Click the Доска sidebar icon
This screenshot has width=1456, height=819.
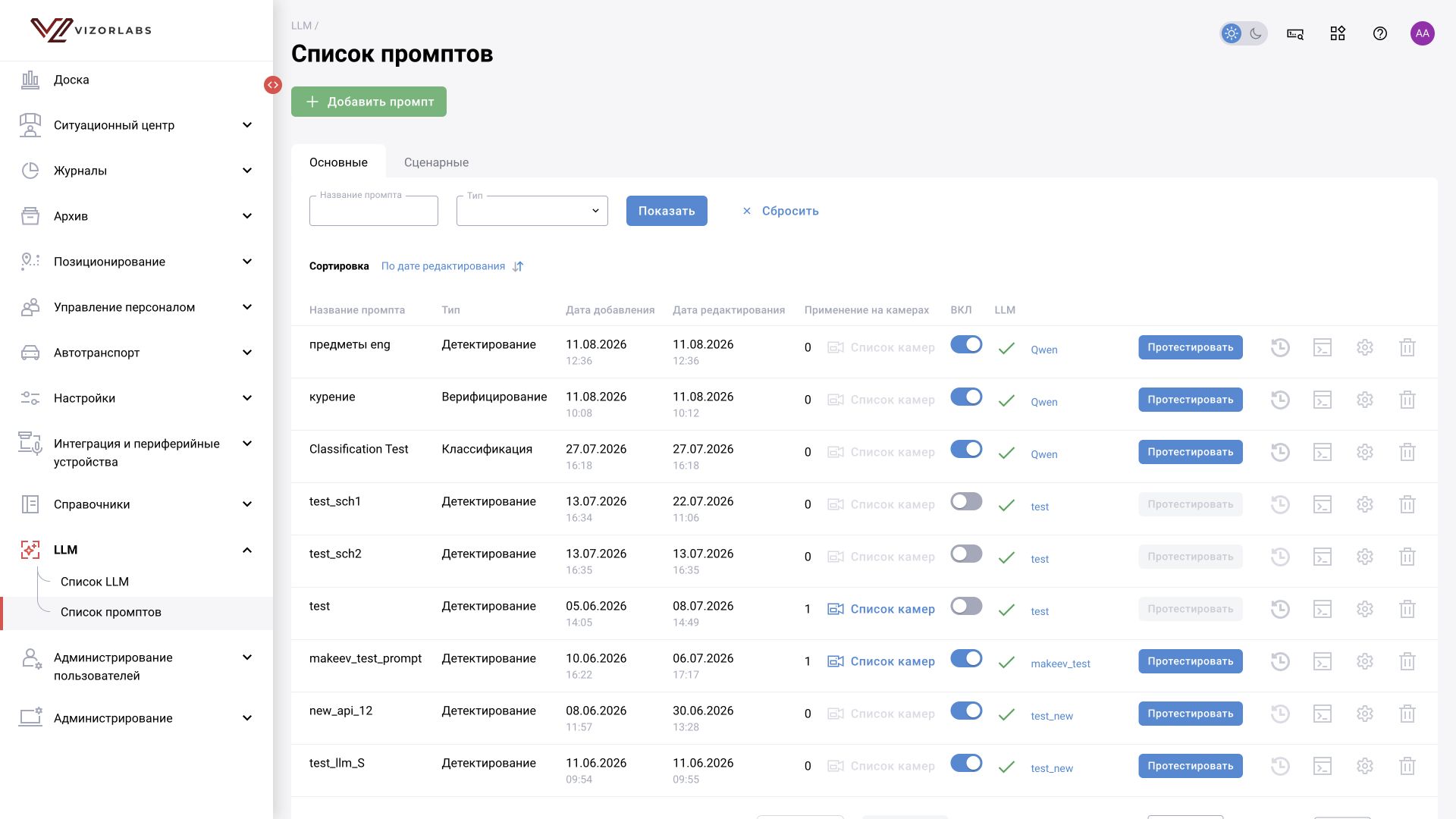point(30,80)
